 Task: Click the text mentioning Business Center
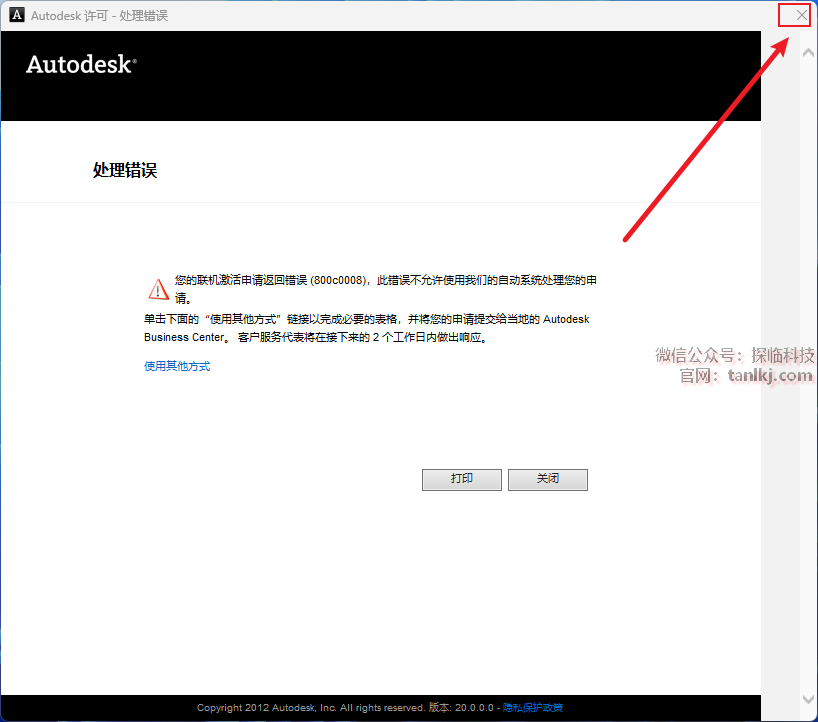click(x=367, y=328)
